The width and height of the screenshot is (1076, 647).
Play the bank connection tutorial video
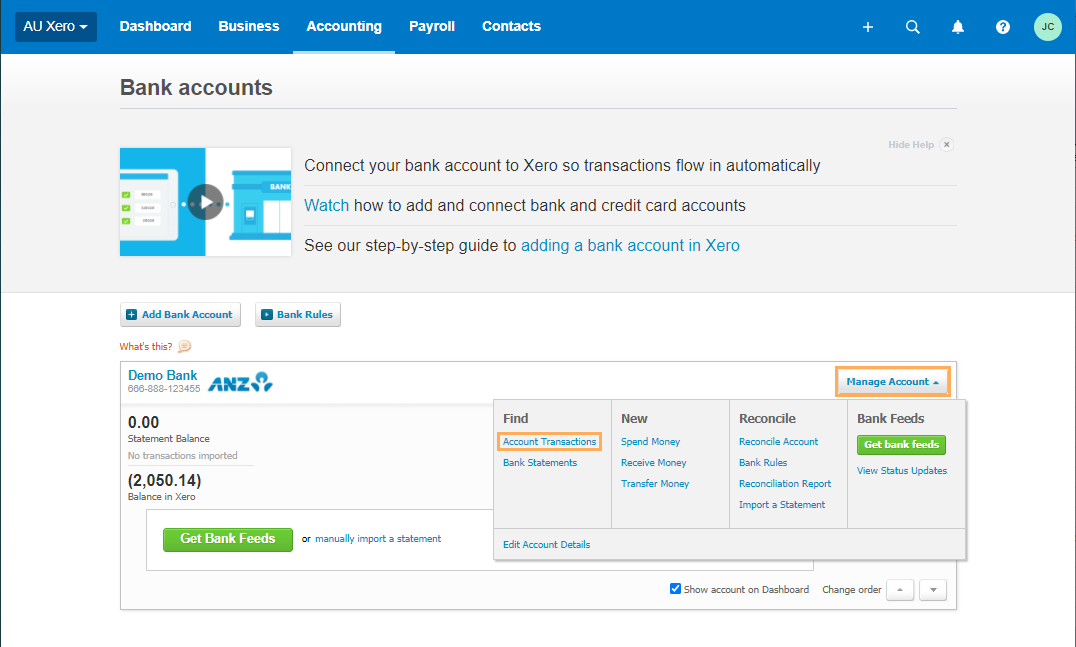pos(205,202)
